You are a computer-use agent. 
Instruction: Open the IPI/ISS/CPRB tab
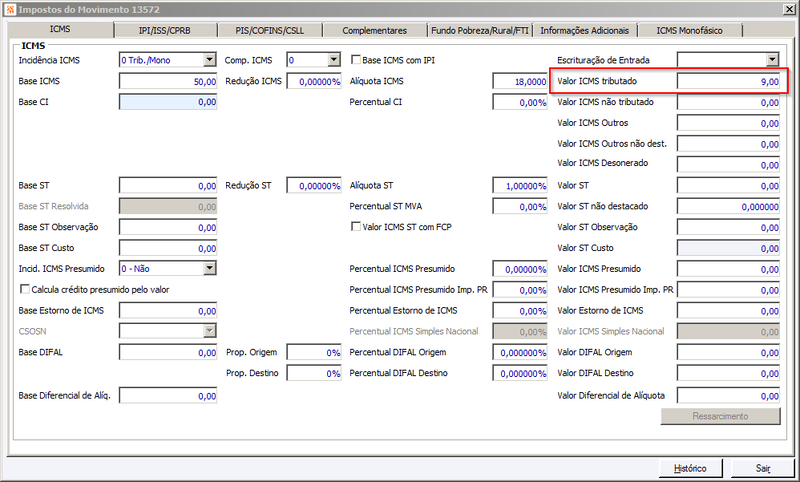165,31
